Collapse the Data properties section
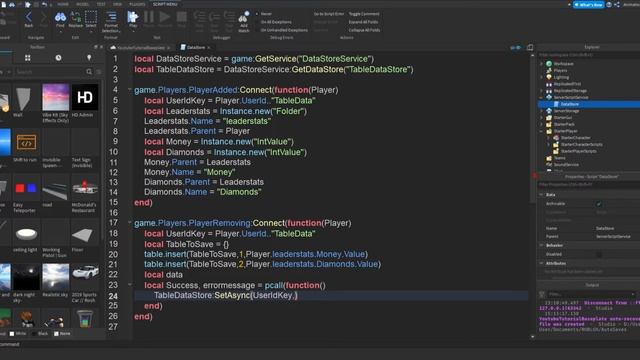This screenshot has height=360, width=640. [542, 195]
